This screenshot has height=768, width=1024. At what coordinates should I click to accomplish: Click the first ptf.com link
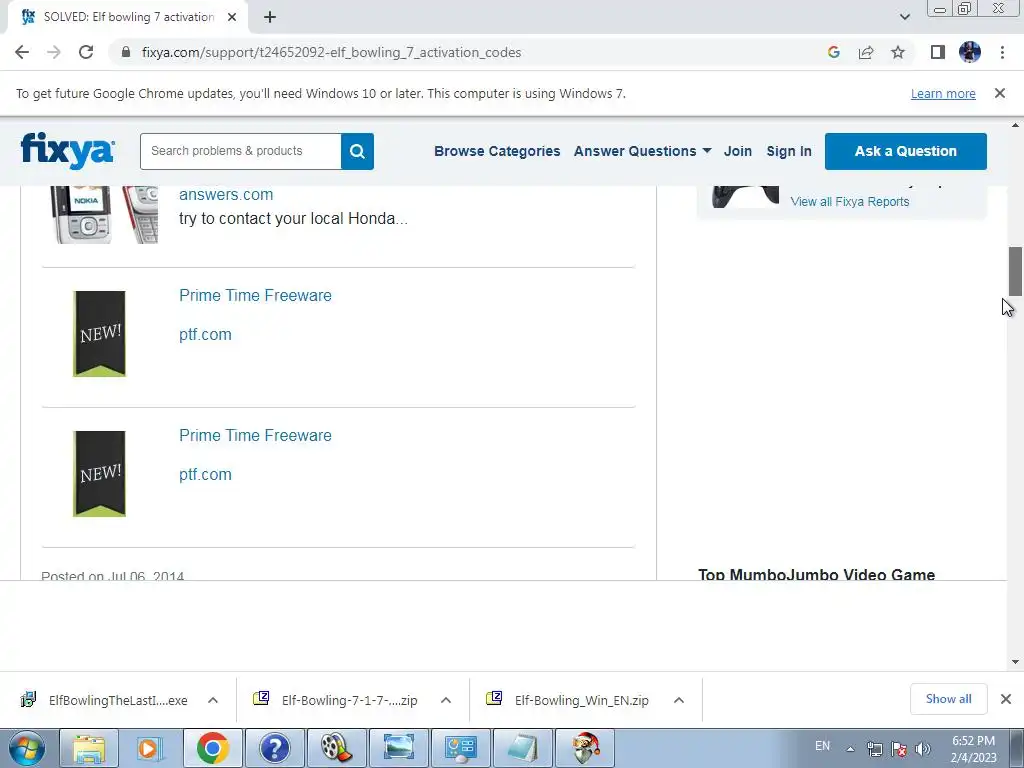(x=205, y=334)
